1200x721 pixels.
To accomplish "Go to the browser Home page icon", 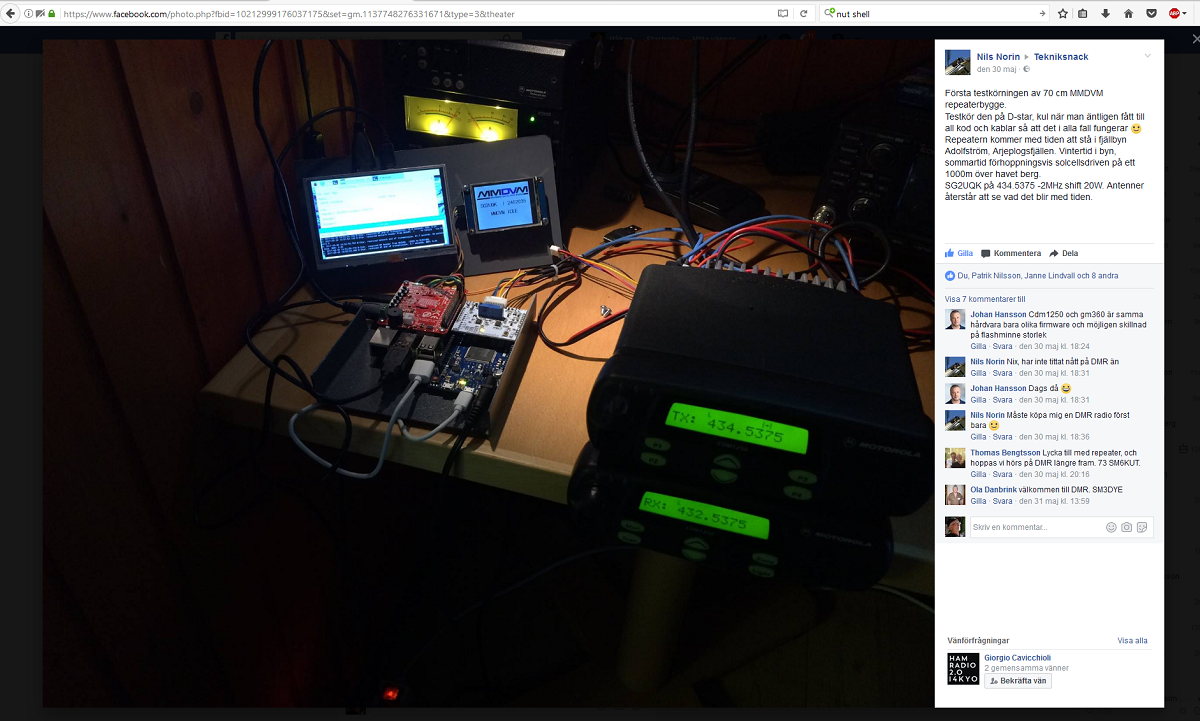I will (x=1128, y=14).
